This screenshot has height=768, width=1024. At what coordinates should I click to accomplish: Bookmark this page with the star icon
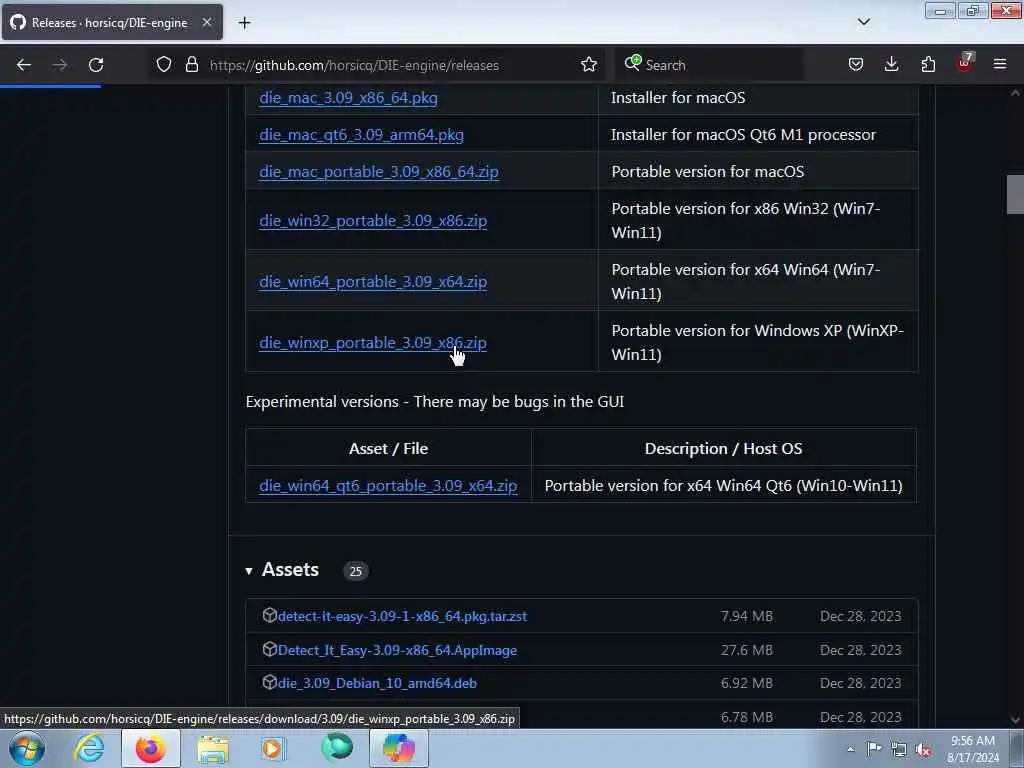588,65
